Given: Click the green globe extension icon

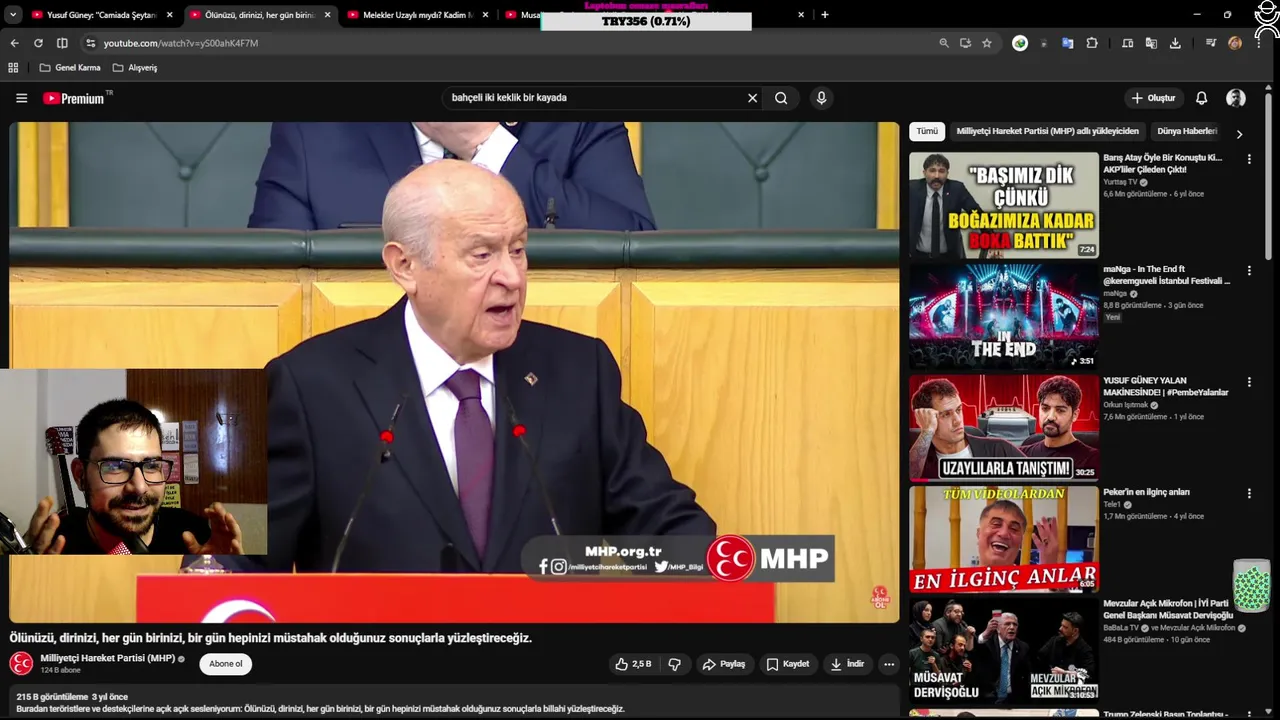Looking at the screenshot, I should tap(1020, 43).
